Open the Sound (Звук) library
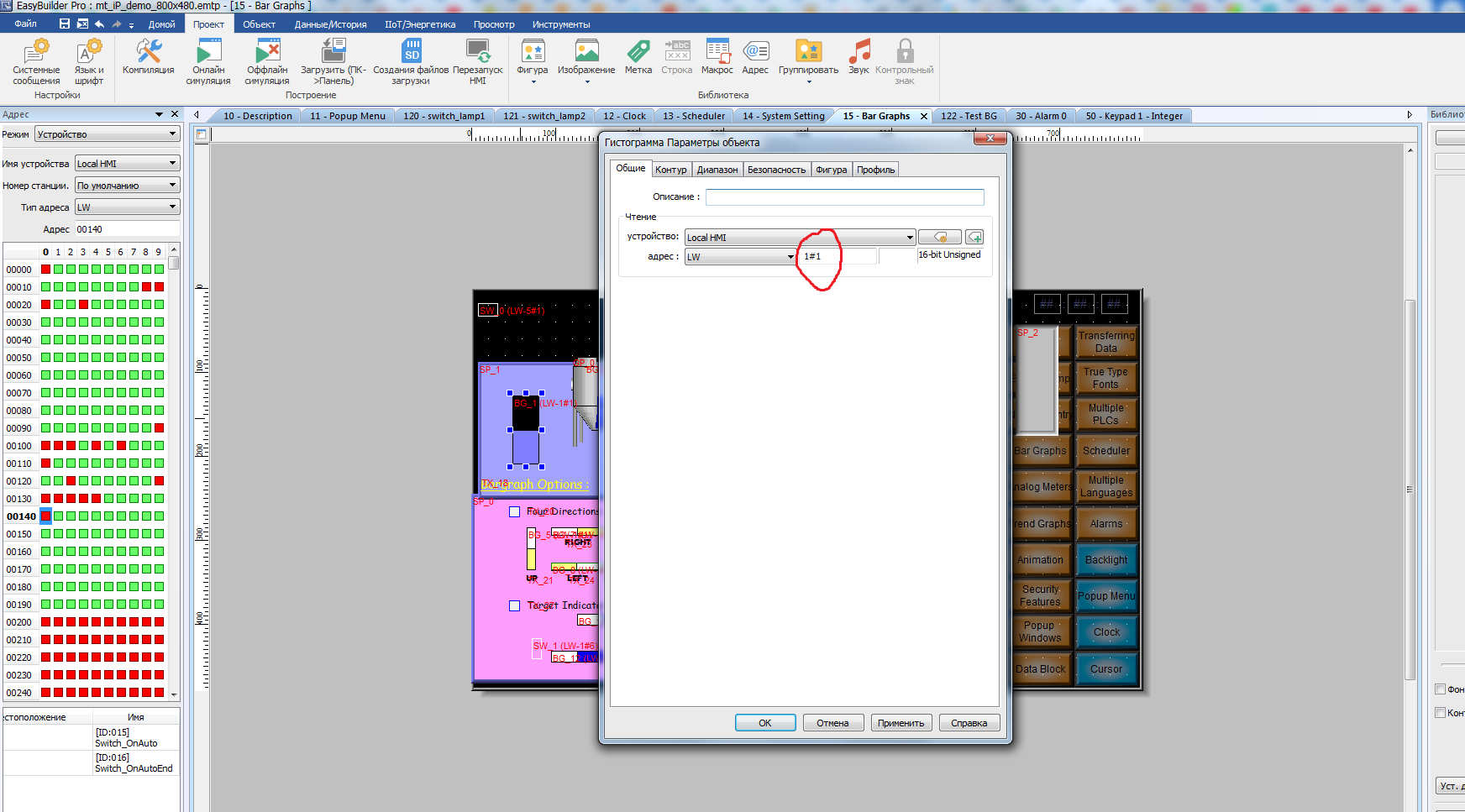The image size is (1465, 812). [x=859, y=57]
